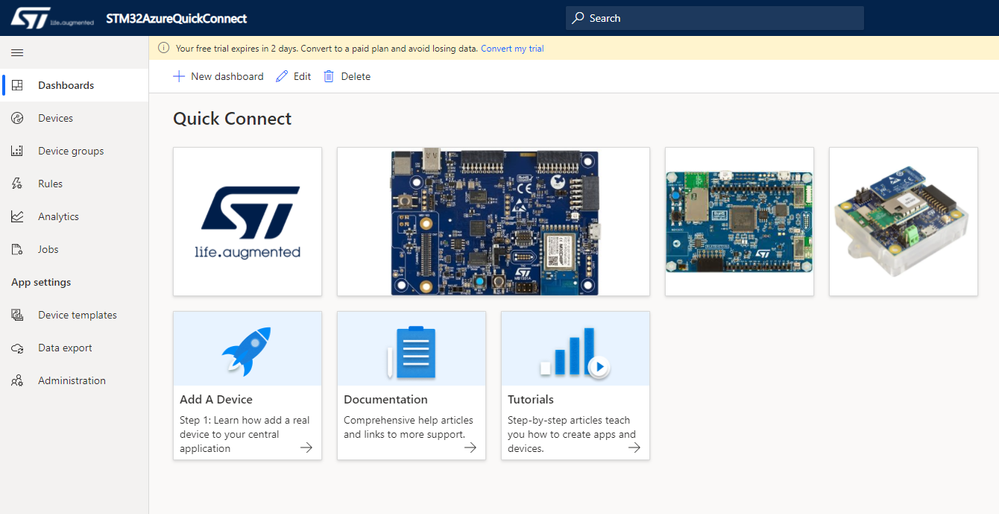Click the STM32AzureQuickConnect app title
Viewport: 999px width, 514px height.
point(176,18)
